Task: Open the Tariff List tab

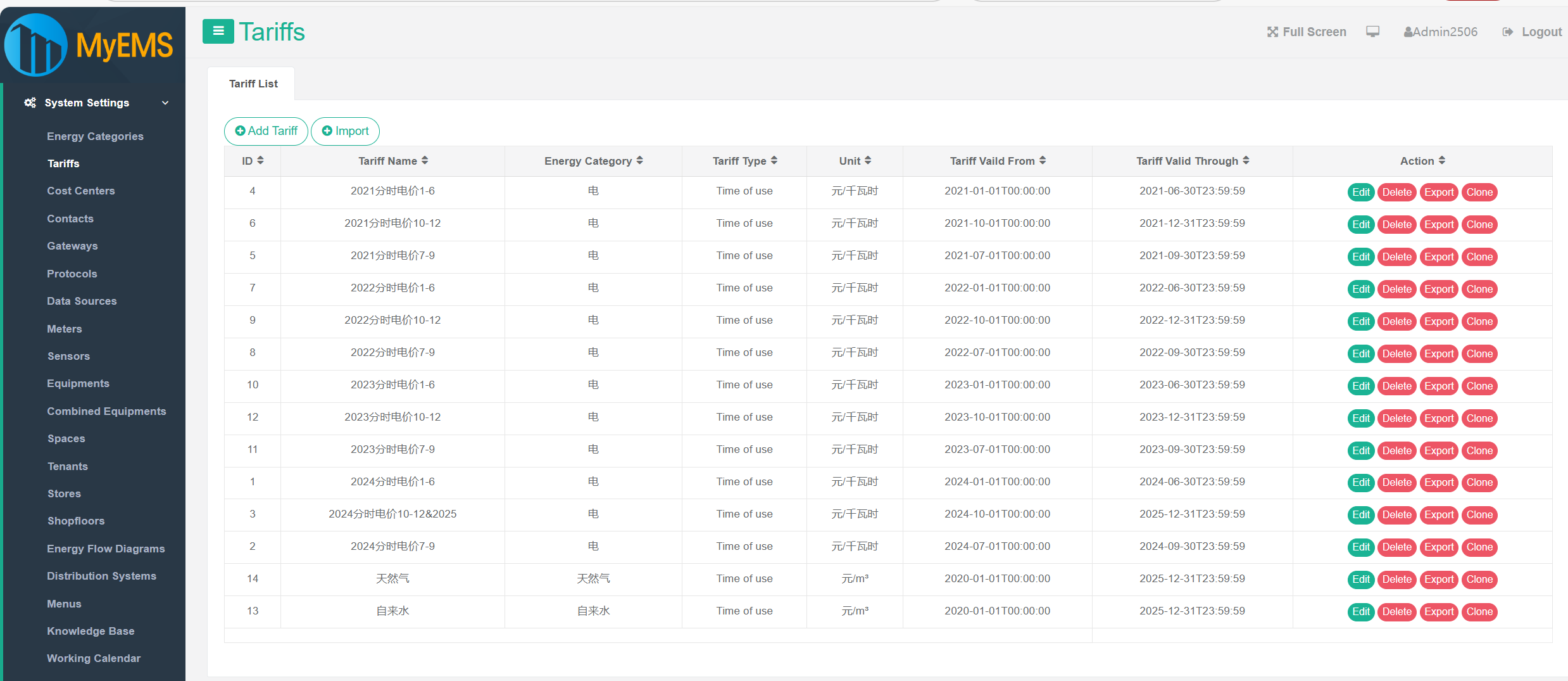Action: pyautogui.click(x=253, y=84)
